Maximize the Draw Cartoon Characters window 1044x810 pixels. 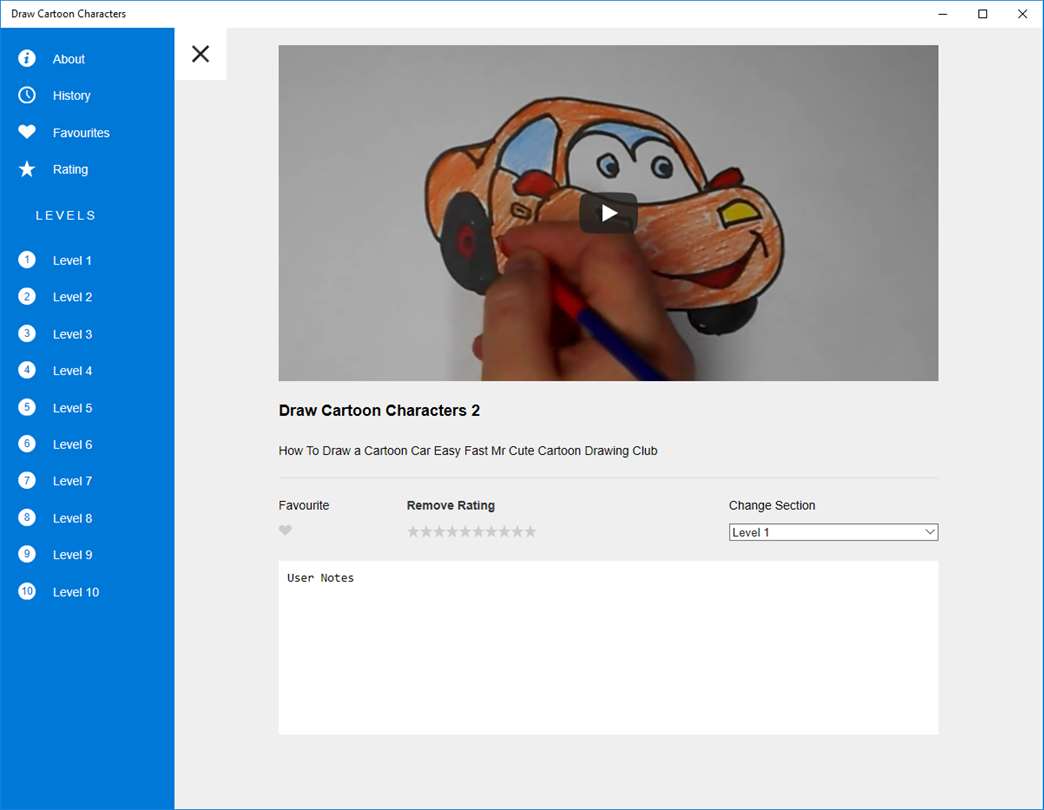click(x=982, y=14)
